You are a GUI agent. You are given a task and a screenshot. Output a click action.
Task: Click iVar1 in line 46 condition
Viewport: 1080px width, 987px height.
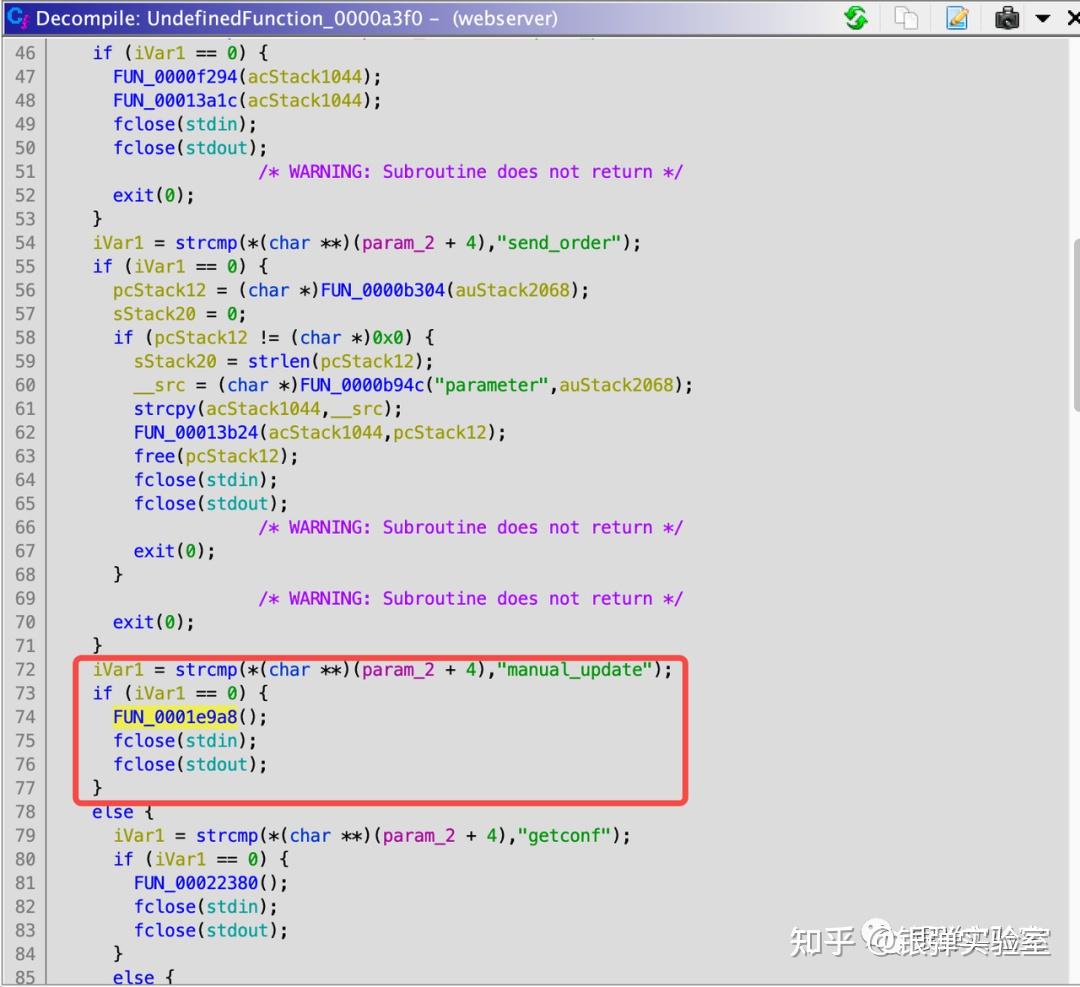(x=159, y=53)
